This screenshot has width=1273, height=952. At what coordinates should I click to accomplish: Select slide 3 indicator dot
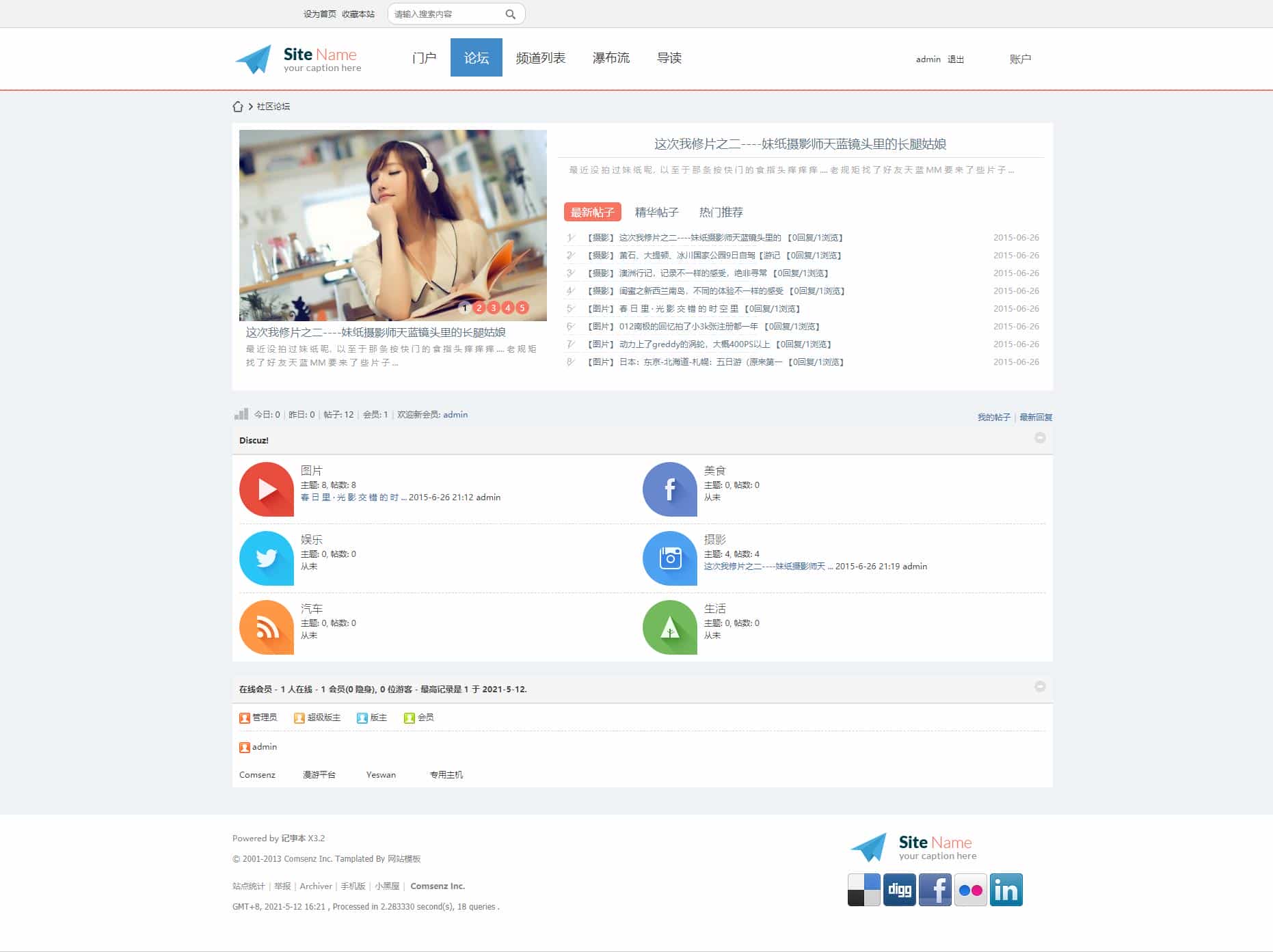tap(494, 308)
